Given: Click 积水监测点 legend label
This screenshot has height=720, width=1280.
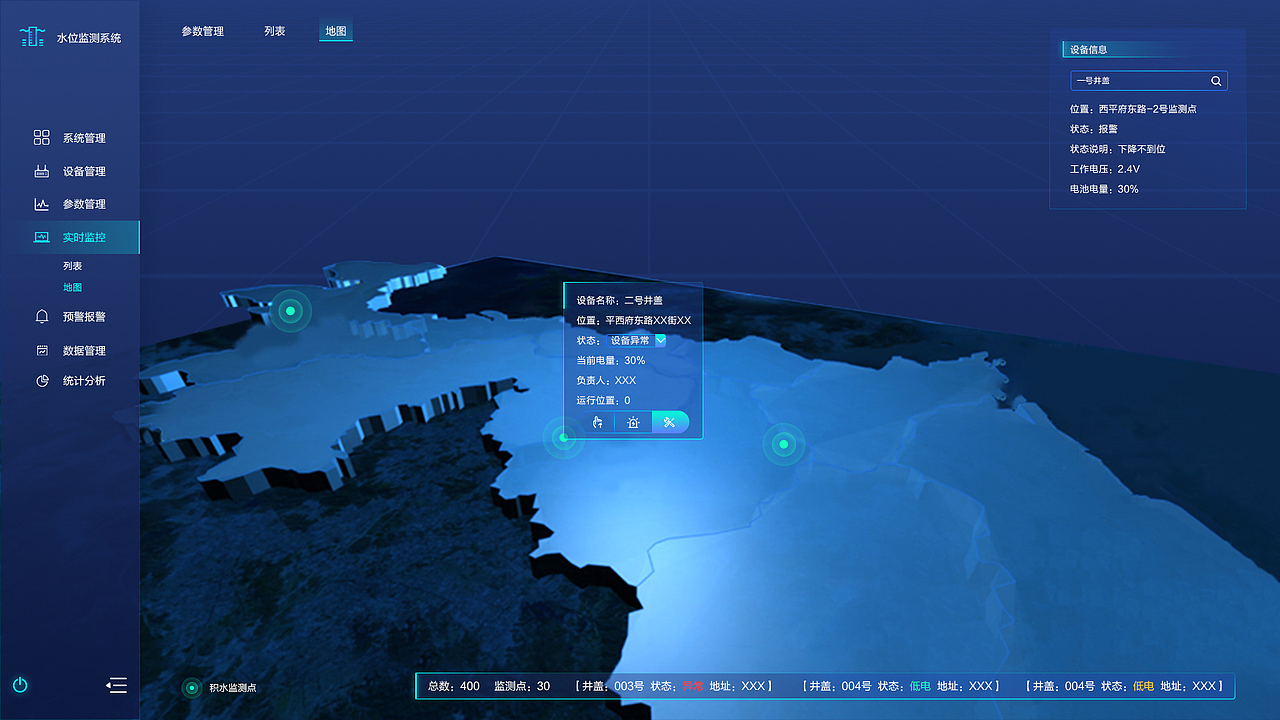Looking at the screenshot, I should [232, 688].
